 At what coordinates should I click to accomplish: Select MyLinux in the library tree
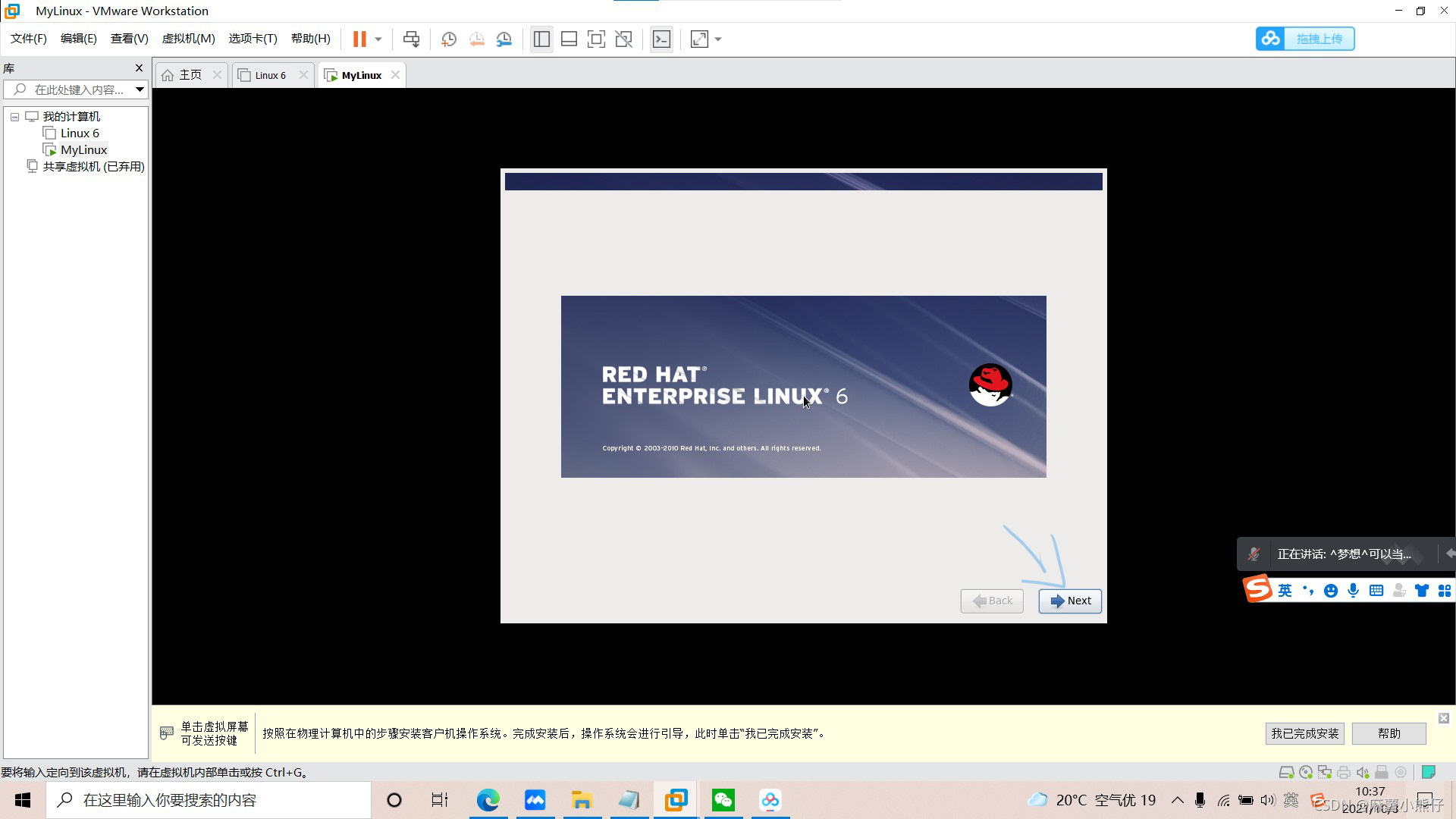83,150
